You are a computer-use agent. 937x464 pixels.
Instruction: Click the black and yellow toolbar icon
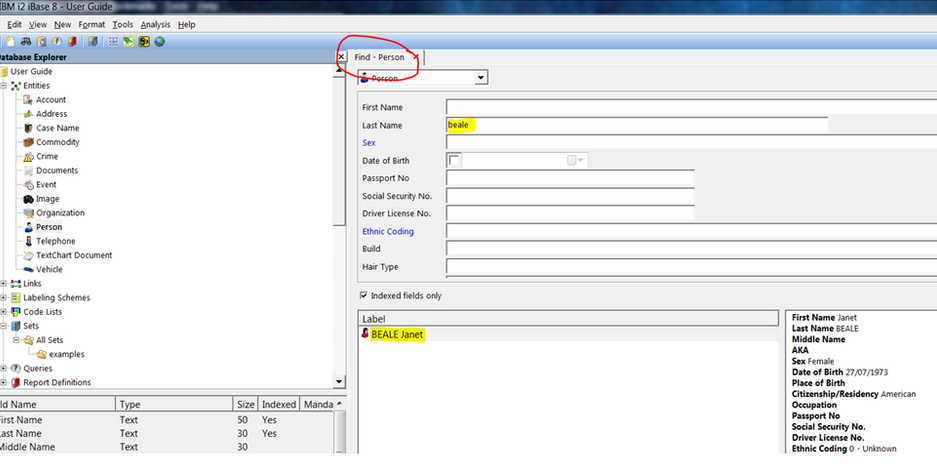(144, 42)
